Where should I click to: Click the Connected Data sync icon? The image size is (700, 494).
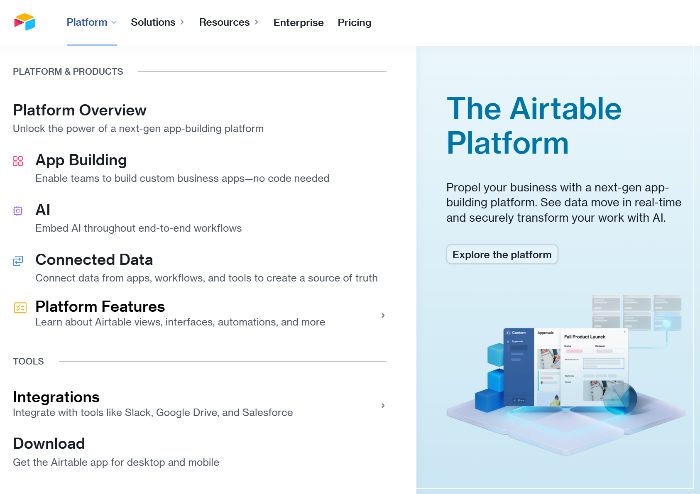tap(18, 261)
